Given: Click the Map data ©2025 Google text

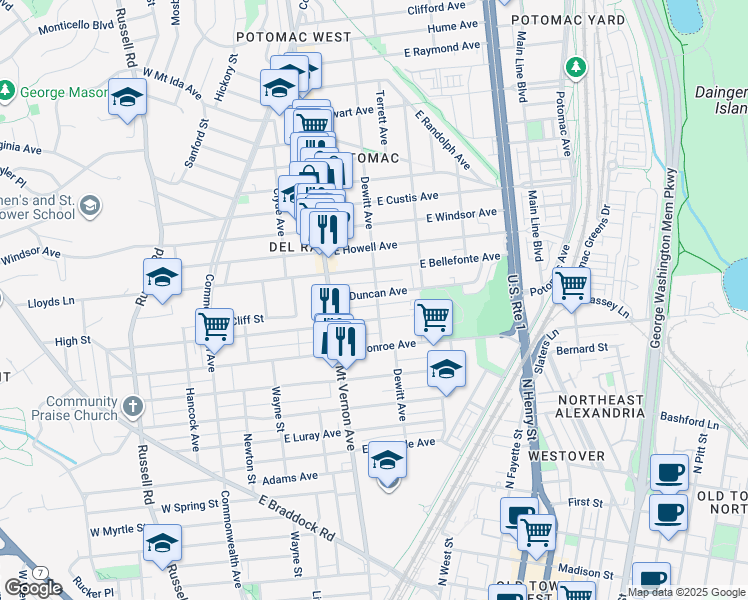Looking at the screenshot, I should [686, 593].
